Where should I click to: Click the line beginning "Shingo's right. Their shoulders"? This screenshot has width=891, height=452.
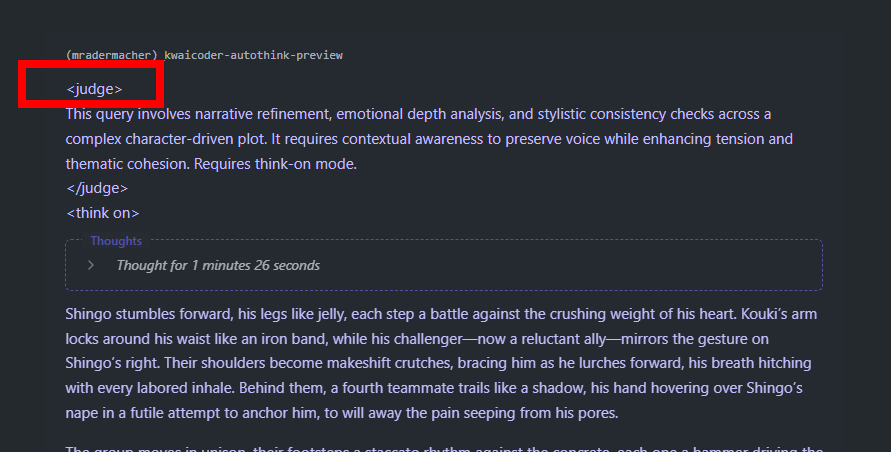click(438, 363)
